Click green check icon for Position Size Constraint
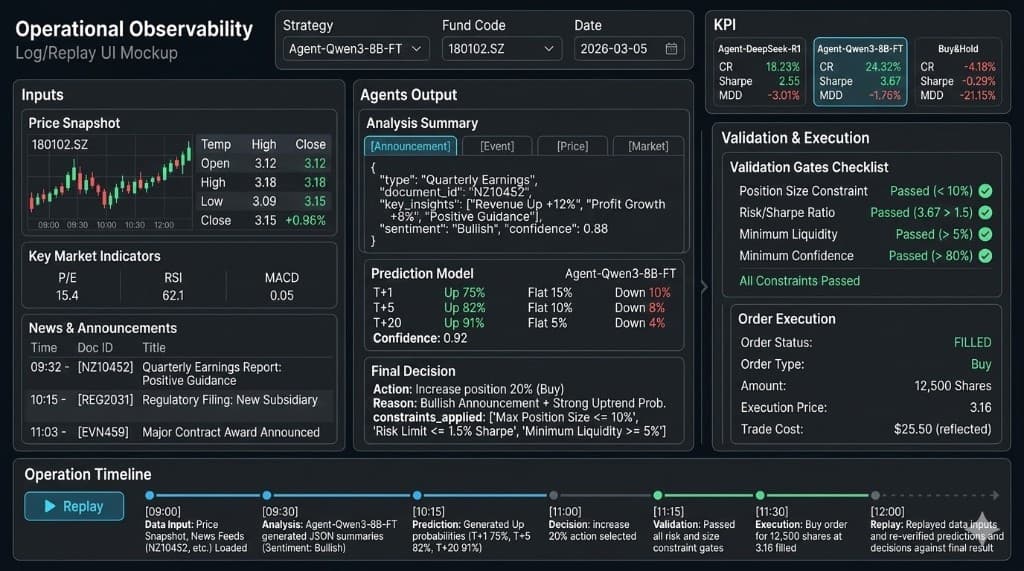This screenshot has width=1024, height=571. coord(985,191)
